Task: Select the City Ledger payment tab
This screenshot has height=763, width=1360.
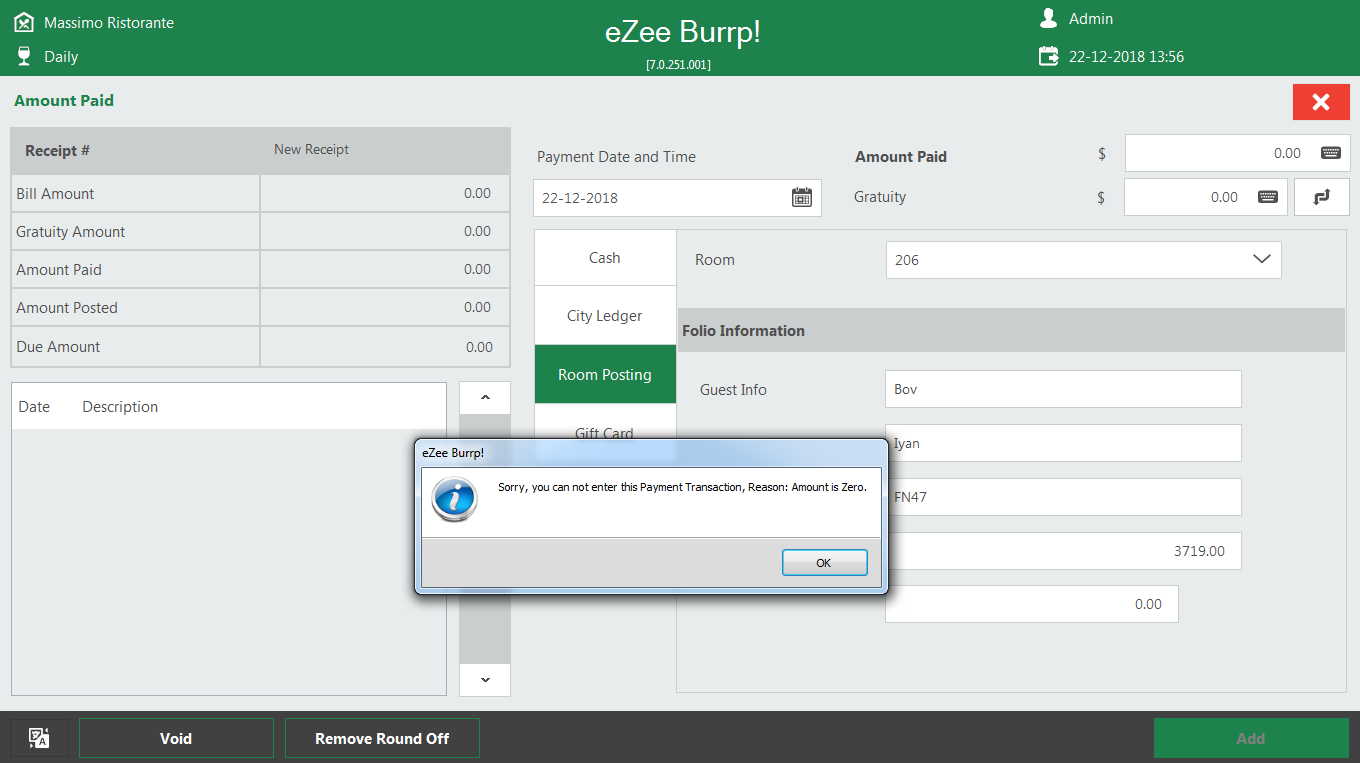Action: 605,316
